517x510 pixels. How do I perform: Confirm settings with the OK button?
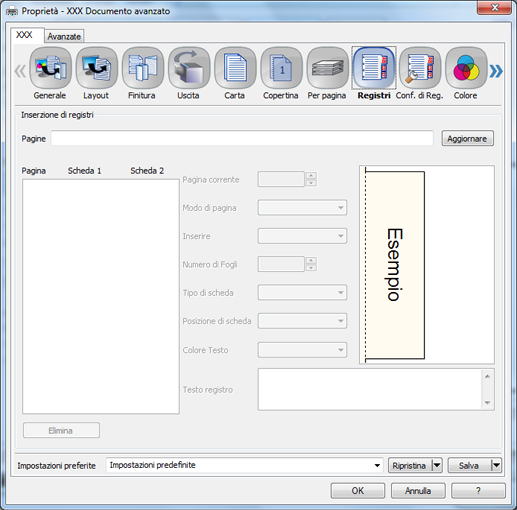[358, 491]
